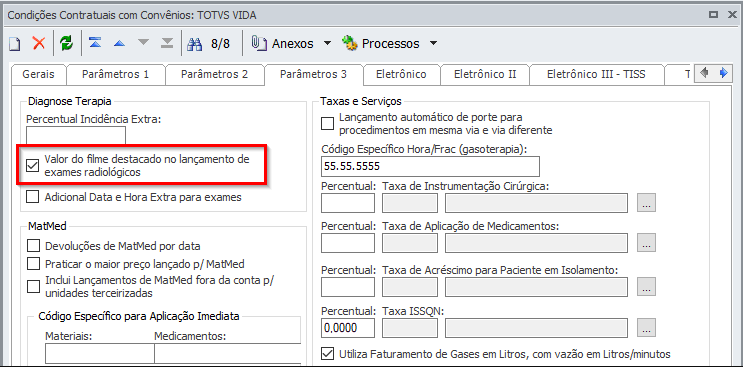Screen dimensions: 743x367
Task: Check Lançamento automático de porte checkbox
Action: point(327,124)
